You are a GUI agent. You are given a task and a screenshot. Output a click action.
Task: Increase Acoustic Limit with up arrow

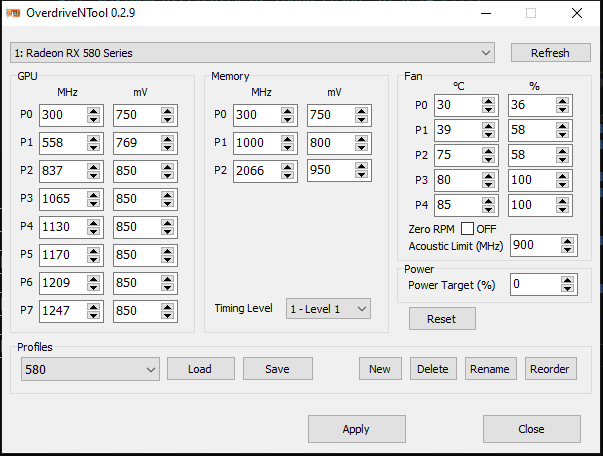tap(567, 241)
